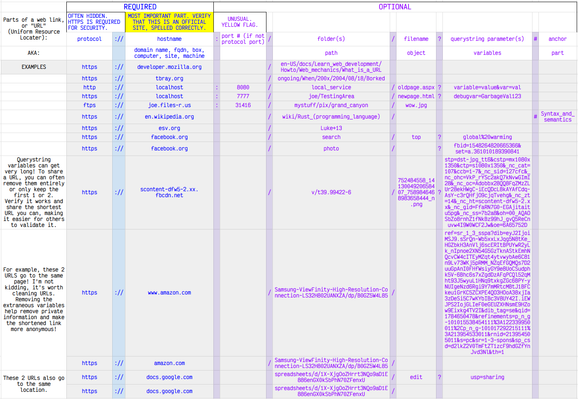Click the 'en-US/docs/Learn_web_development' path cell

(x=331, y=67)
